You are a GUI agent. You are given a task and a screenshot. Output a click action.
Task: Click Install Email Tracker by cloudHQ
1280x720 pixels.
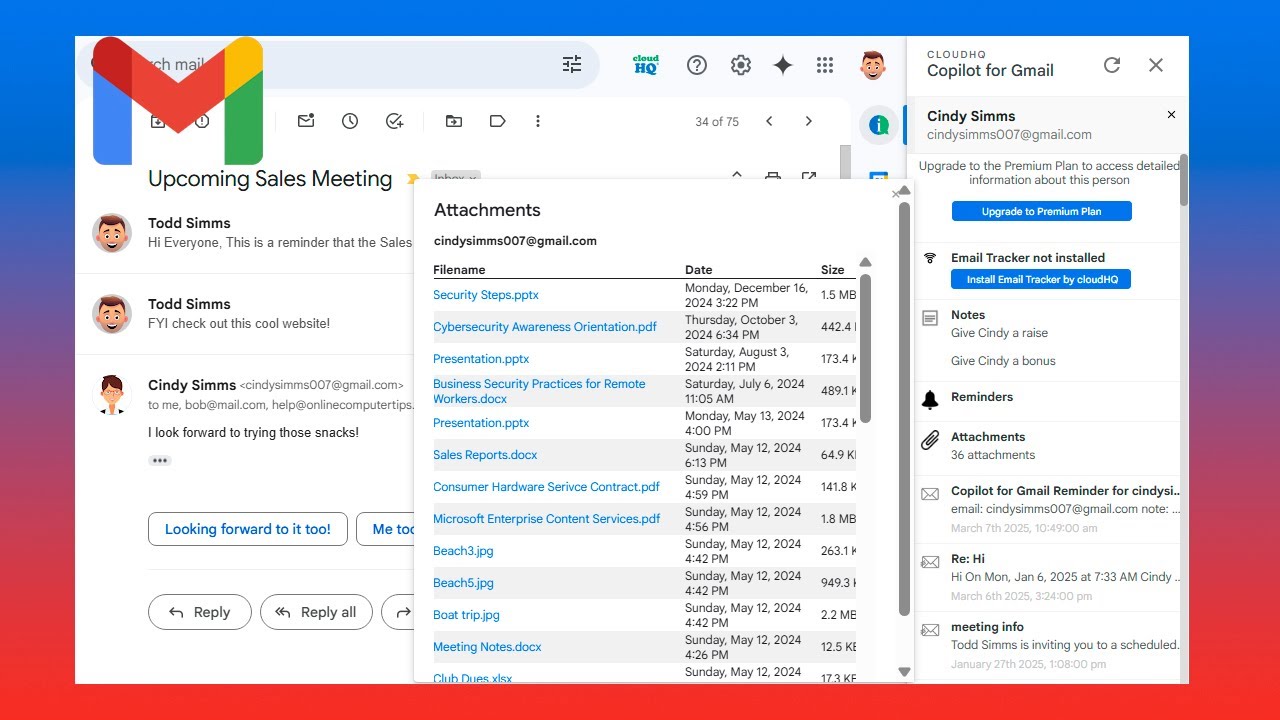pos(1041,280)
